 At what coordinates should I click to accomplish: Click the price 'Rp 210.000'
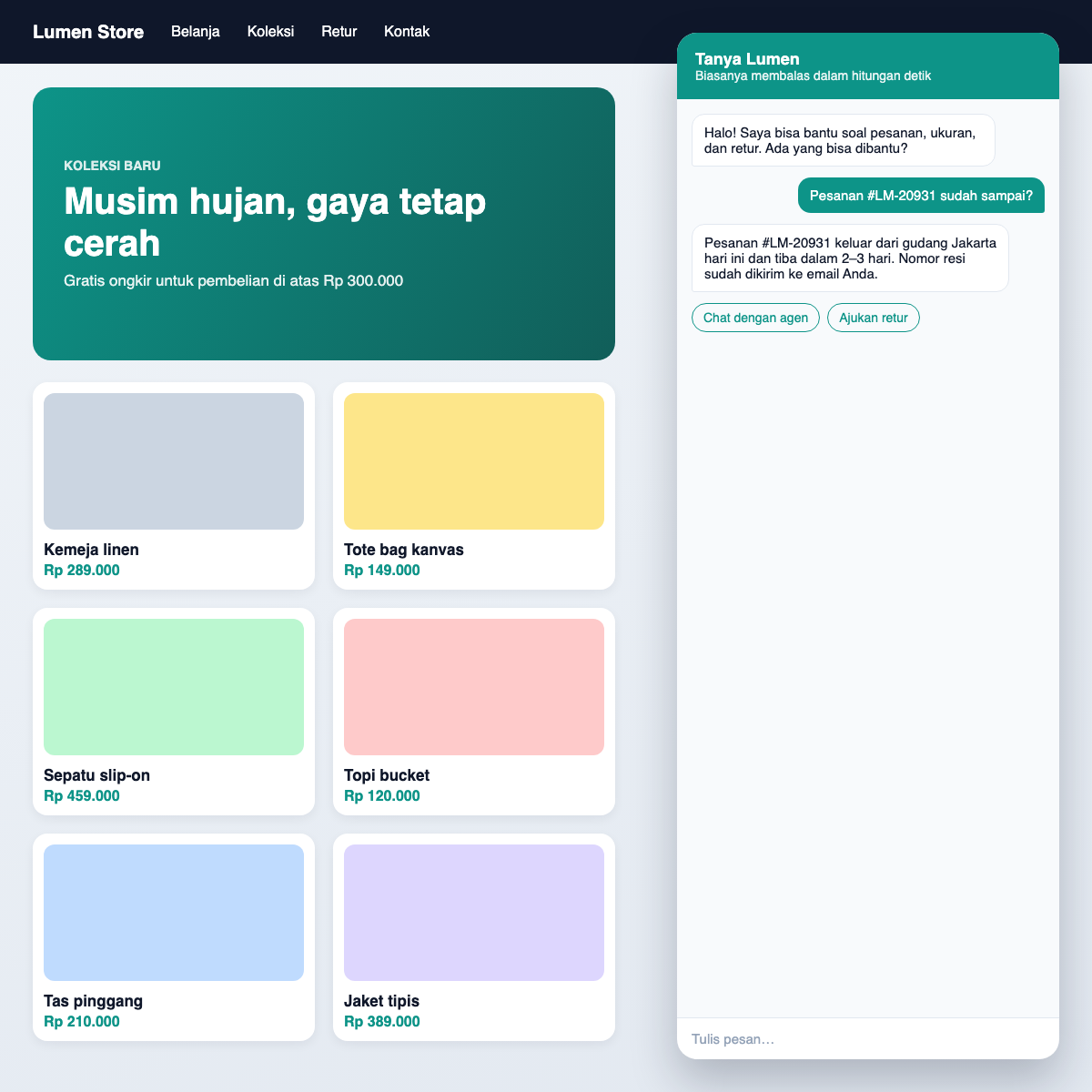pyautogui.click(x=82, y=1022)
